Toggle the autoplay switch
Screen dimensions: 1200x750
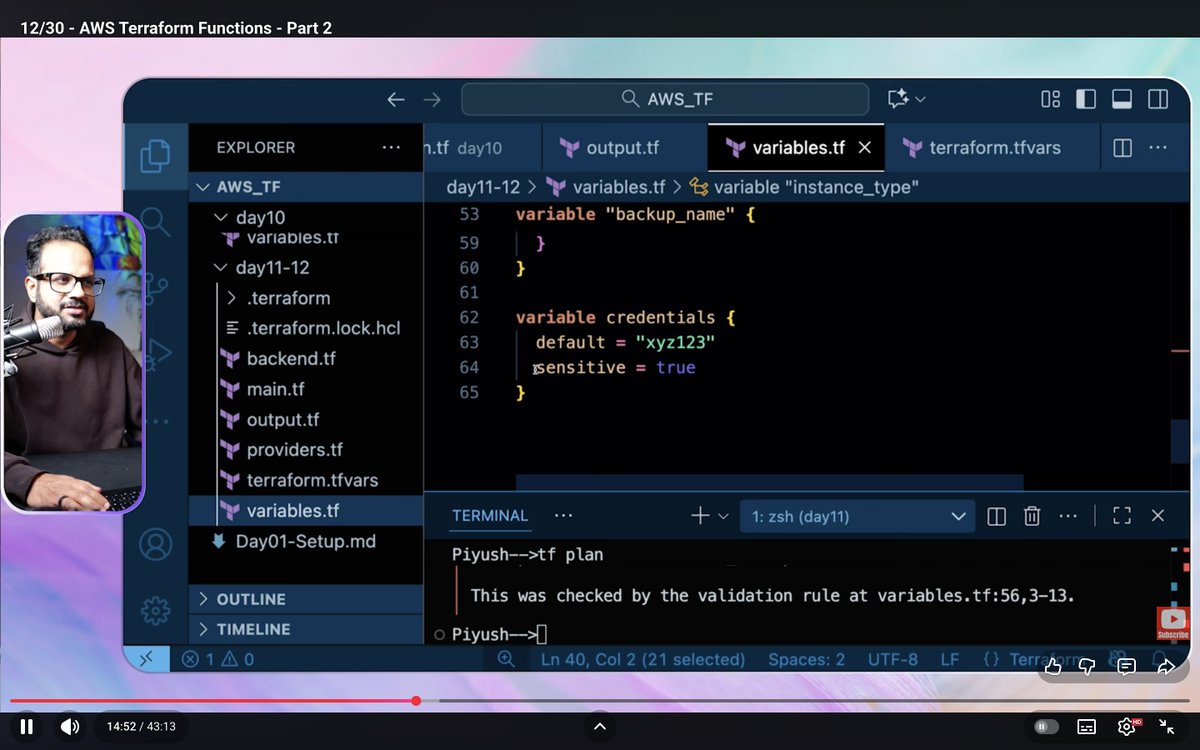pyautogui.click(x=1046, y=726)
